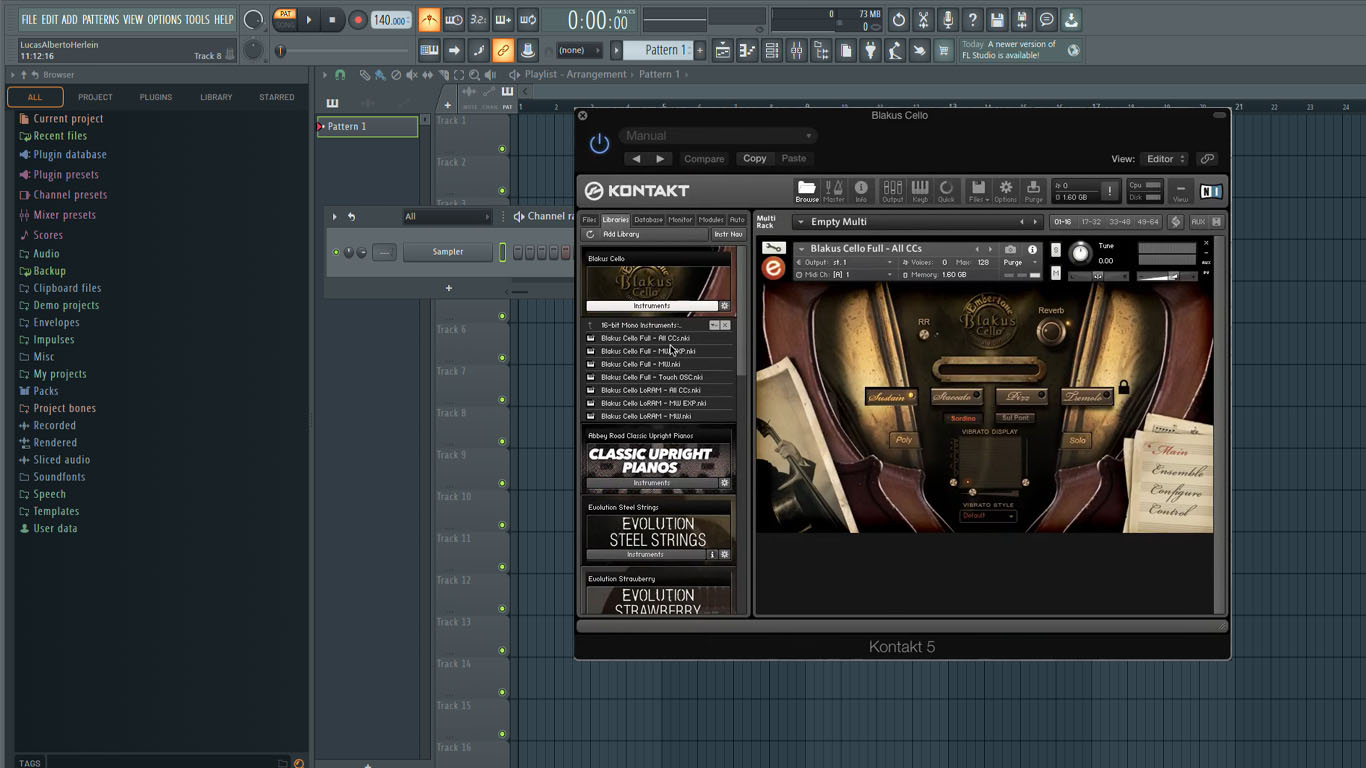
Task: Click the Sampler channel button
Action: click(x=448, y=252)
